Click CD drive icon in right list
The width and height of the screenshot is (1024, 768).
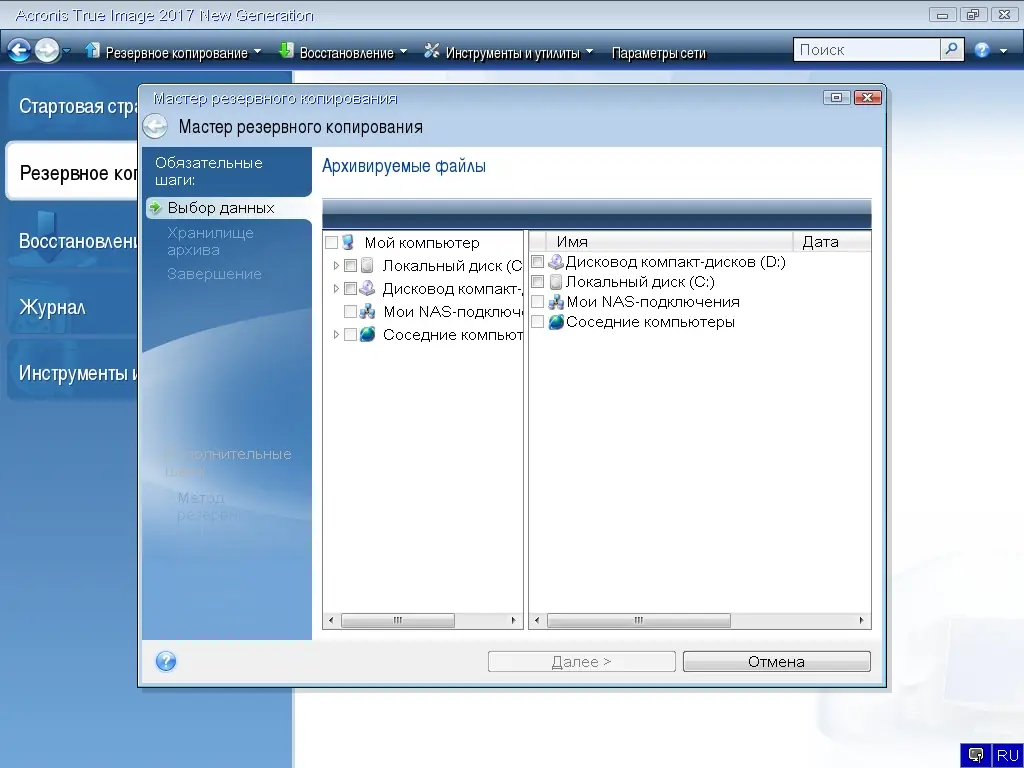click(556, 262)
